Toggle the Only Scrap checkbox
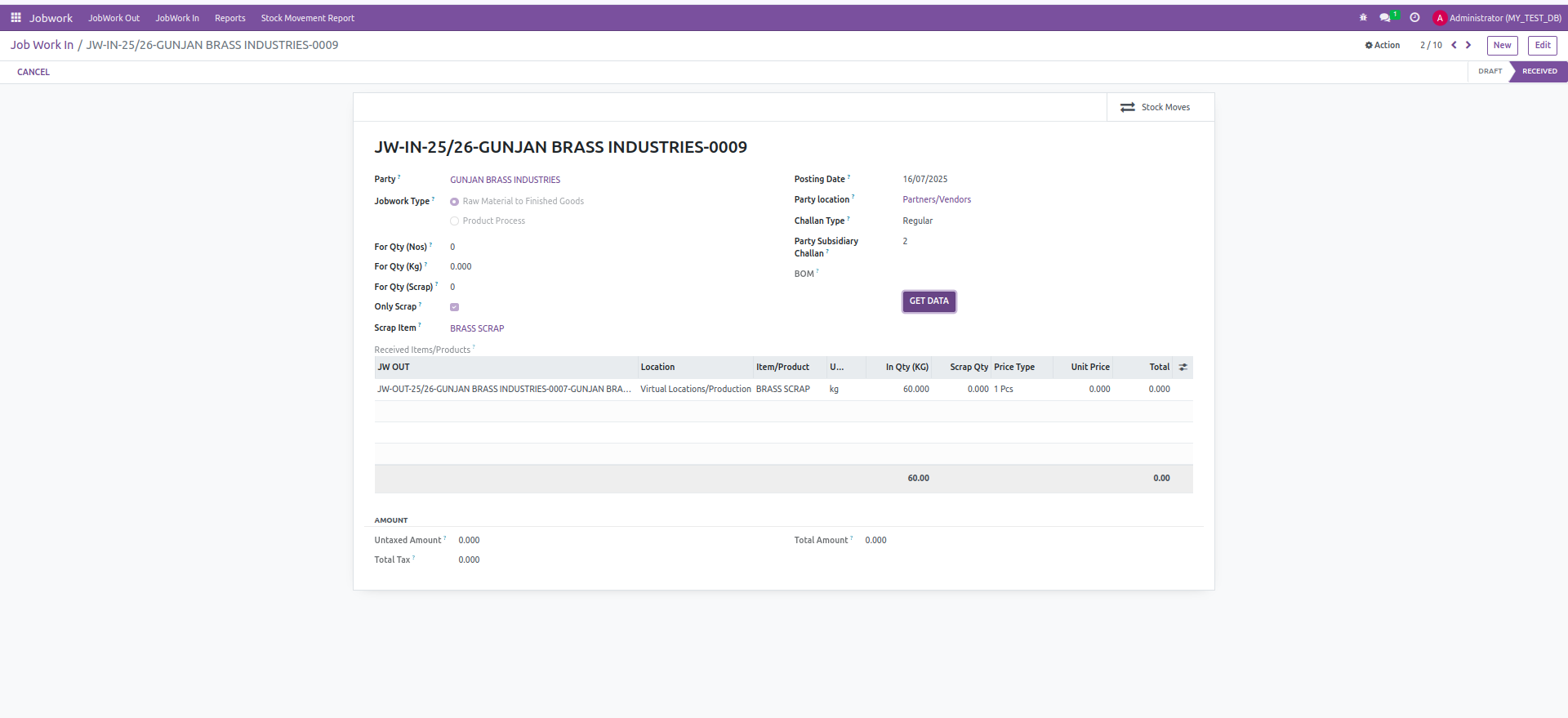The image size is (1568, 718). [x=454, y=307]
